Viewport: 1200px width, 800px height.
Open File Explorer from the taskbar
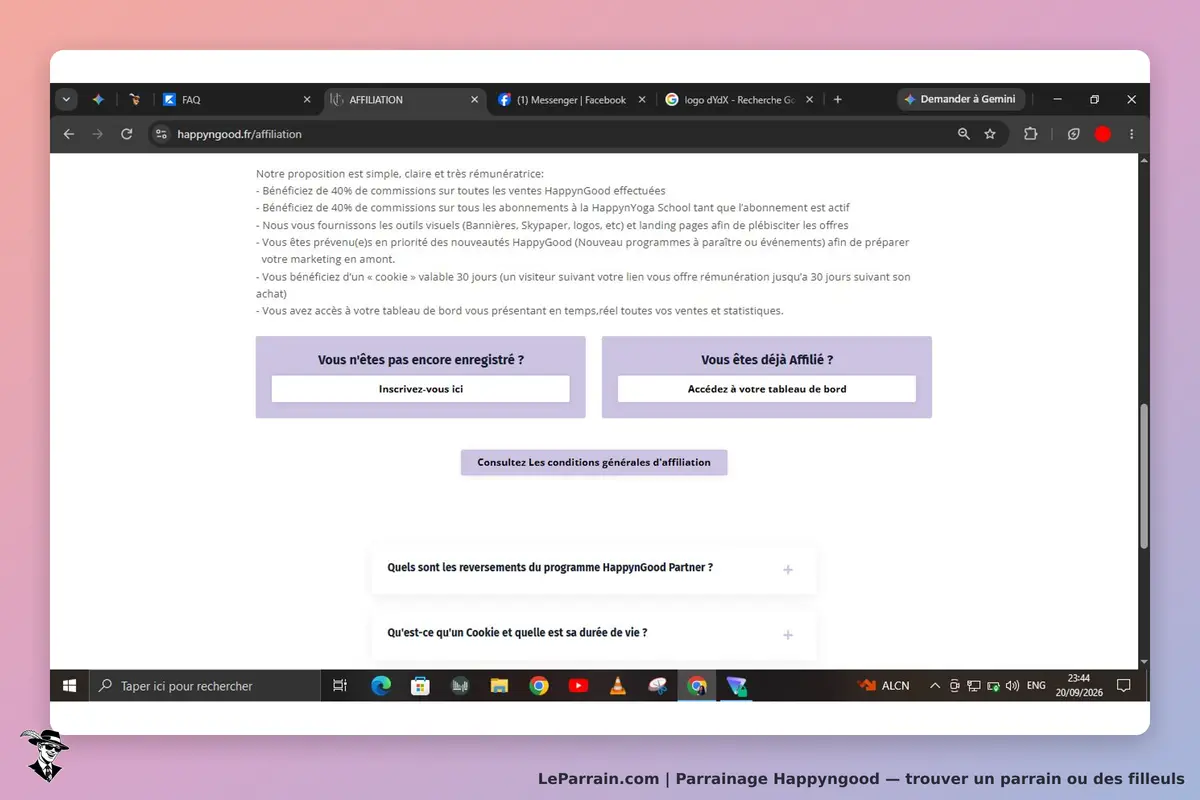(x=500, y=686)
